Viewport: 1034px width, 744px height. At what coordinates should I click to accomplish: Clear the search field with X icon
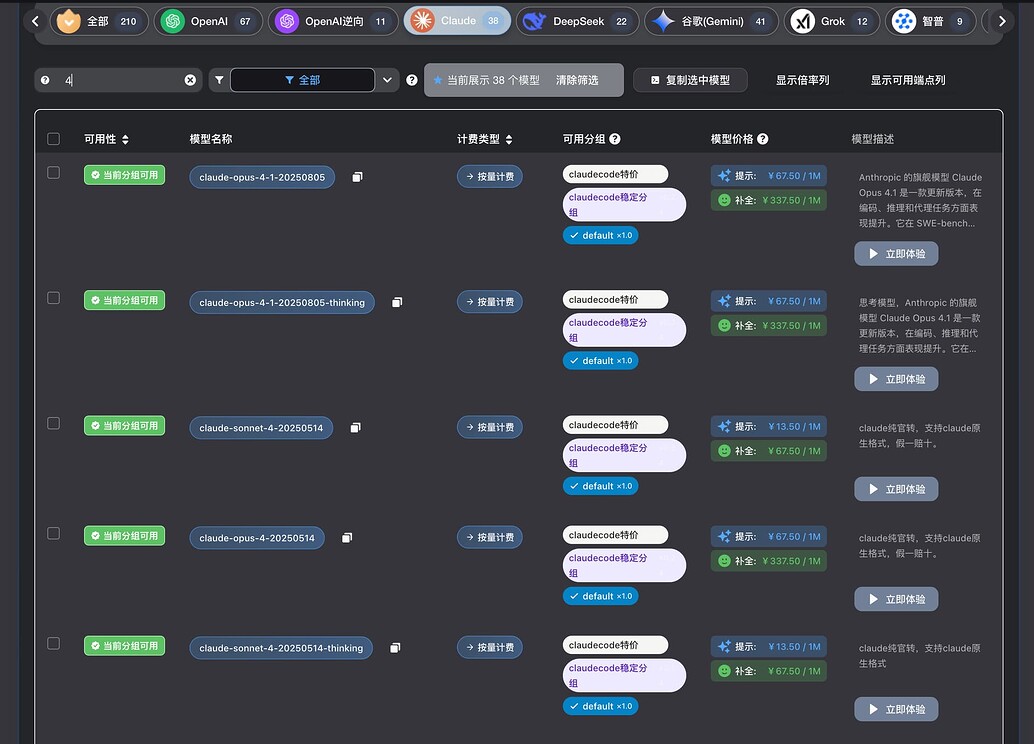[190, 80]
